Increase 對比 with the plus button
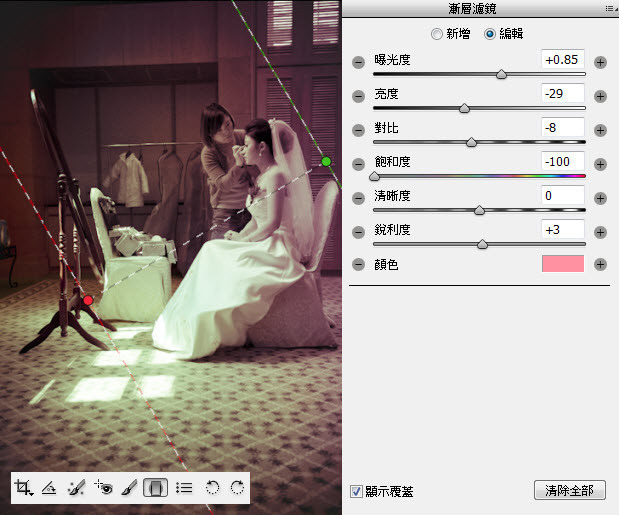The image size is (619, 515). tap(600, 130)
